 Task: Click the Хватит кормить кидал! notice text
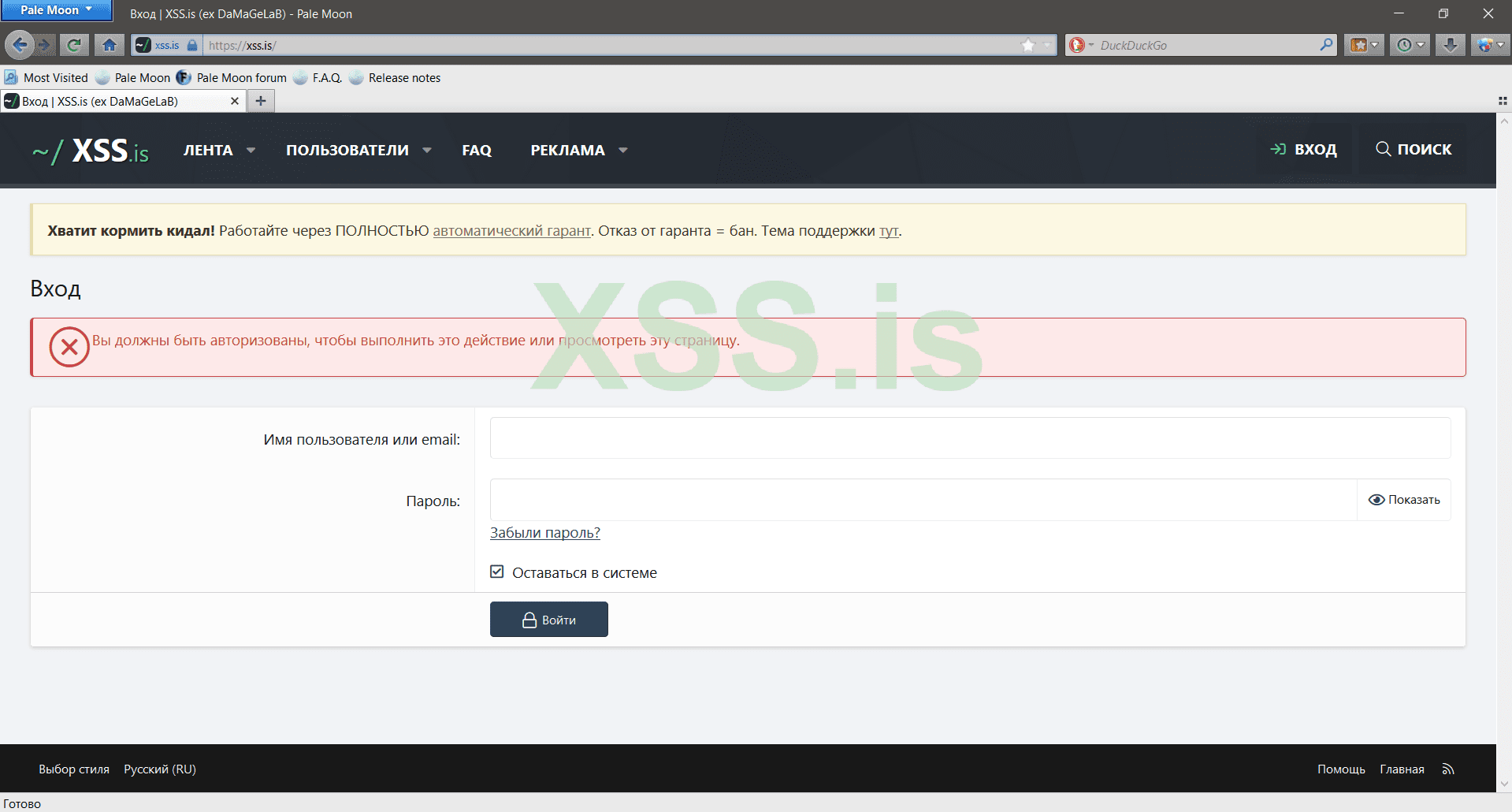point(131,231)
